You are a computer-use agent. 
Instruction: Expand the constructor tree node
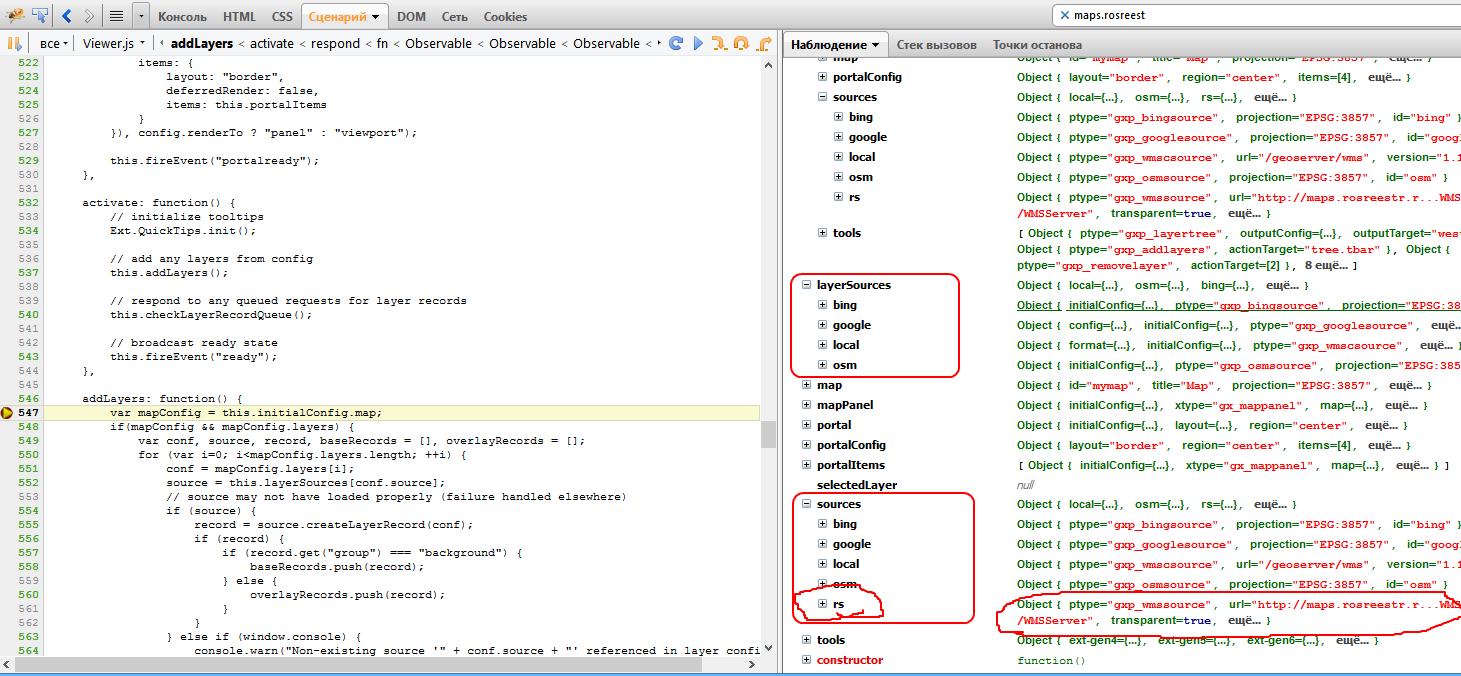click(807, 660)
